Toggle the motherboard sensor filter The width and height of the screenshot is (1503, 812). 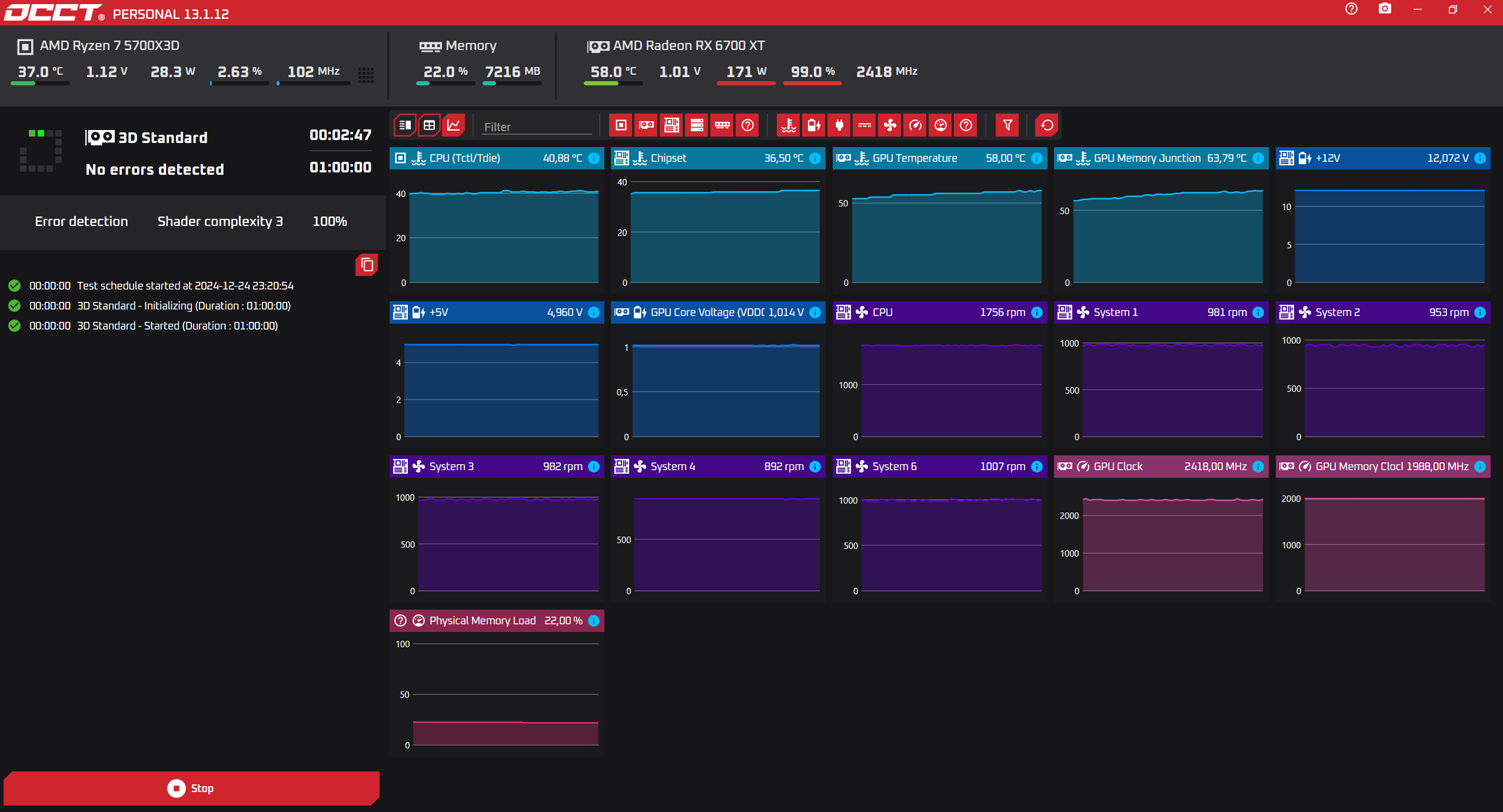(671, 125)
